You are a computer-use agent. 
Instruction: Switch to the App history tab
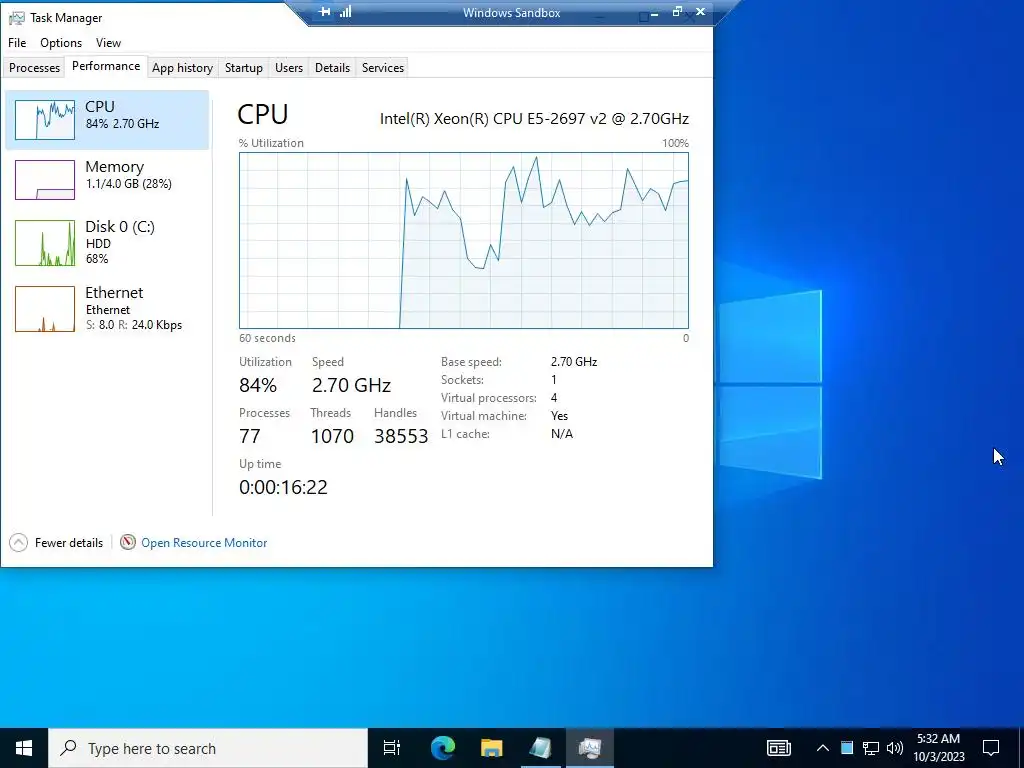coord(182,68)
